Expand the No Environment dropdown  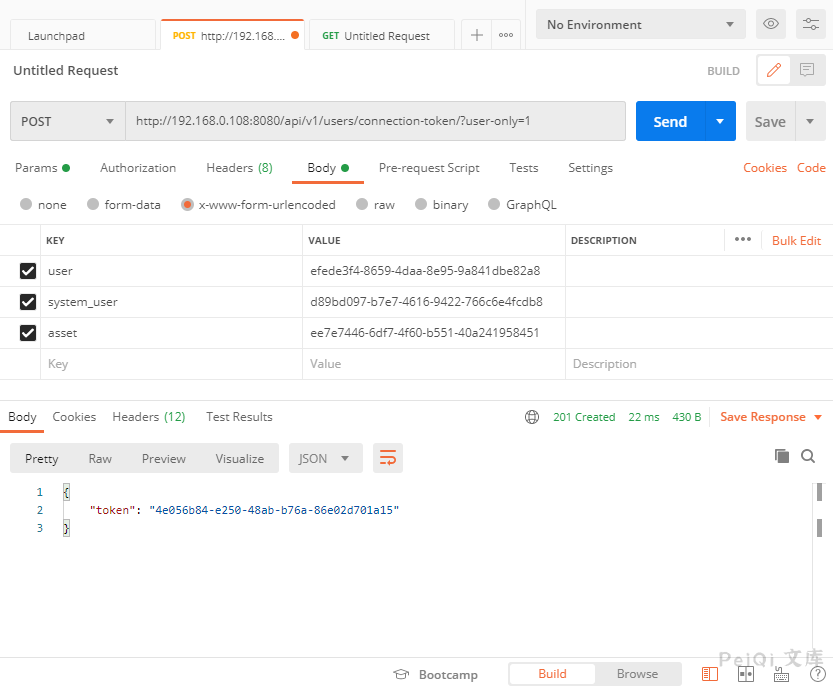641,25
